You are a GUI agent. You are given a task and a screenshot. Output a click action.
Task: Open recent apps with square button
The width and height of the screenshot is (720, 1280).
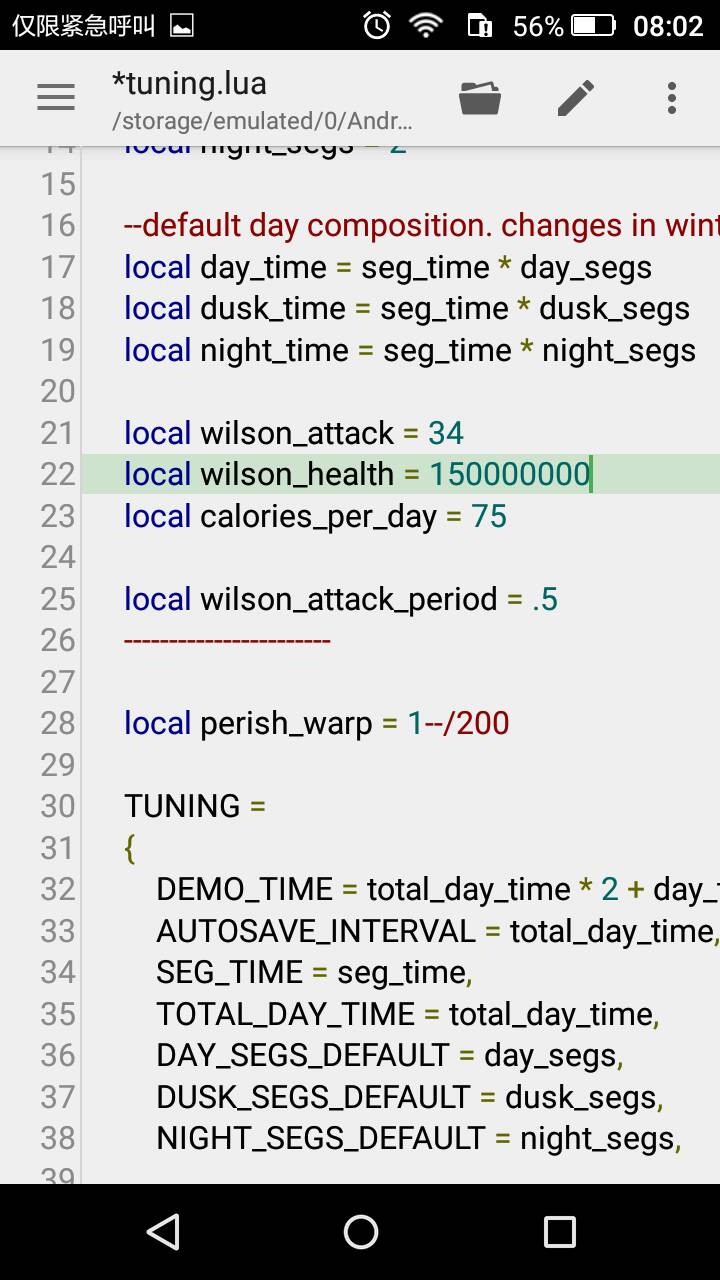pyautogui.click(x=559, y=1232)
